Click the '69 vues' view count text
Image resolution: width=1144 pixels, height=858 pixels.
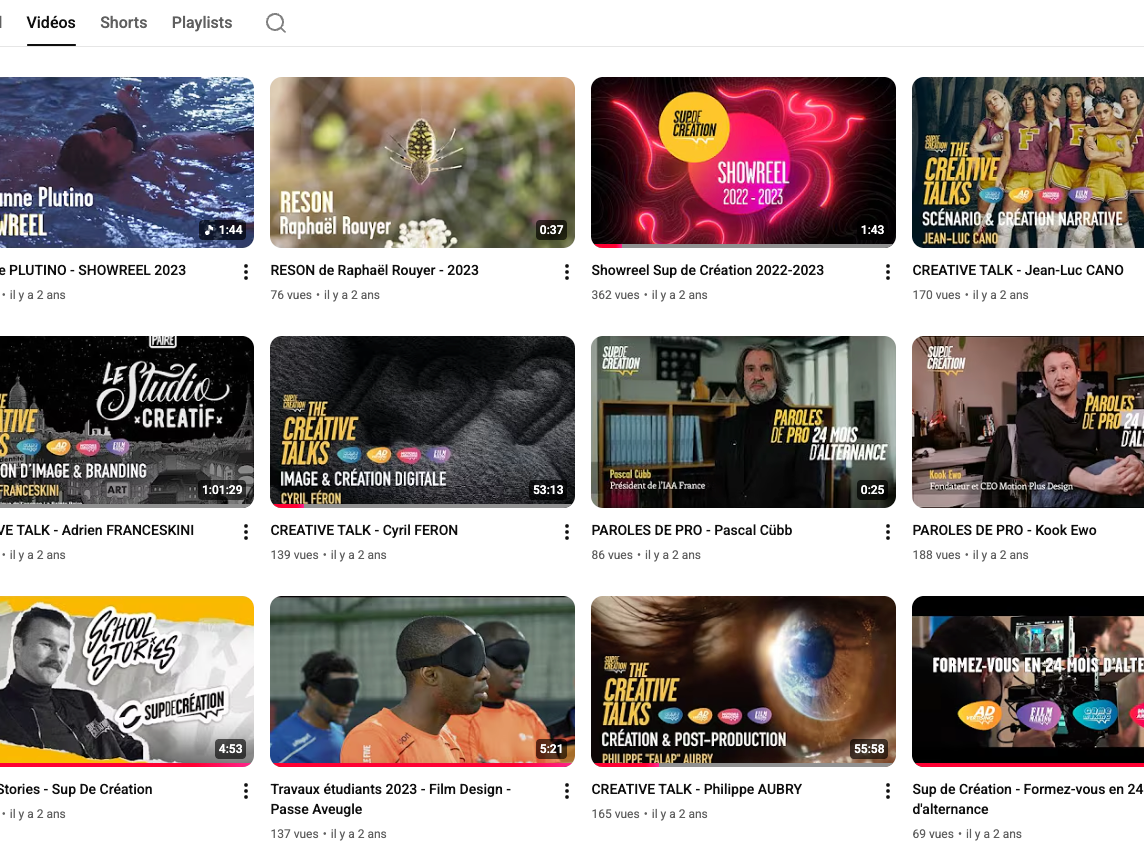[x=933, y=834]
